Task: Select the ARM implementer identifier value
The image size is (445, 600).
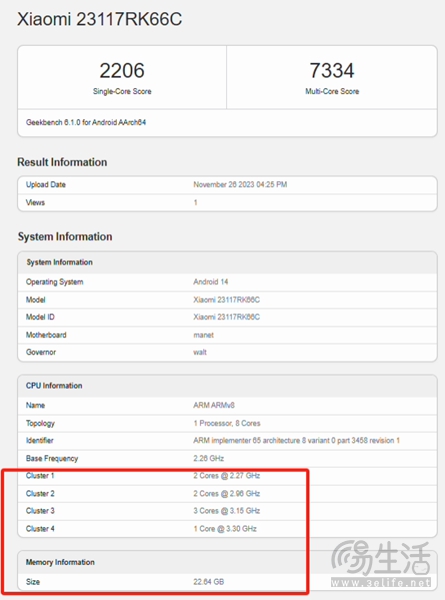Action: 296,440
